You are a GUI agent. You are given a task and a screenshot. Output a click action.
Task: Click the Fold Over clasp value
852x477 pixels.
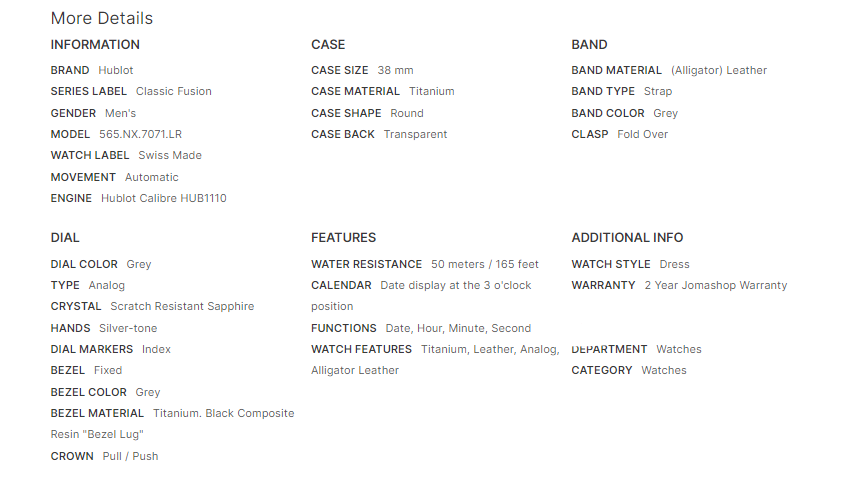pyautogui.click(x=642, y=134)
